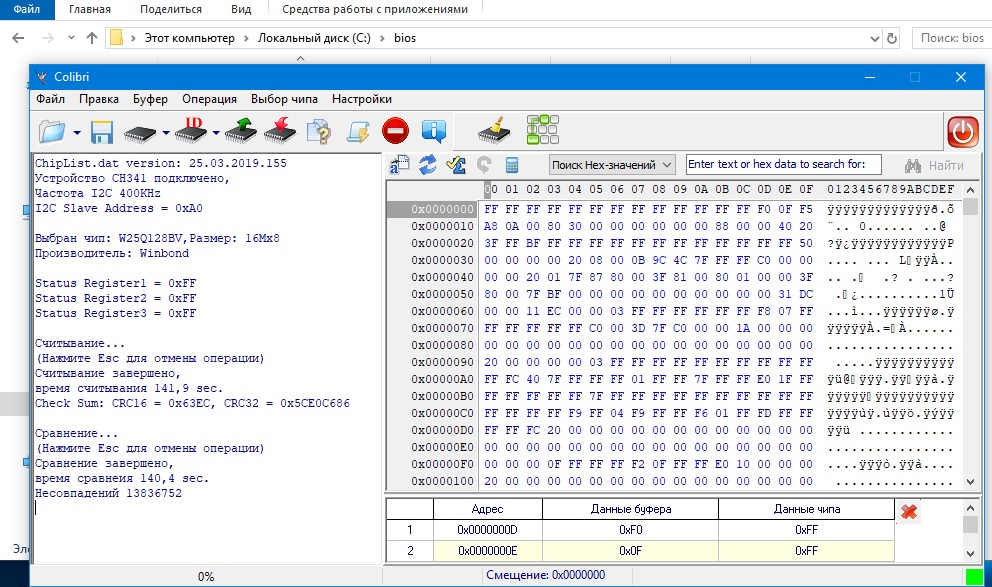
Task: Click the green grid blocks icon
Action: [543, 131]
